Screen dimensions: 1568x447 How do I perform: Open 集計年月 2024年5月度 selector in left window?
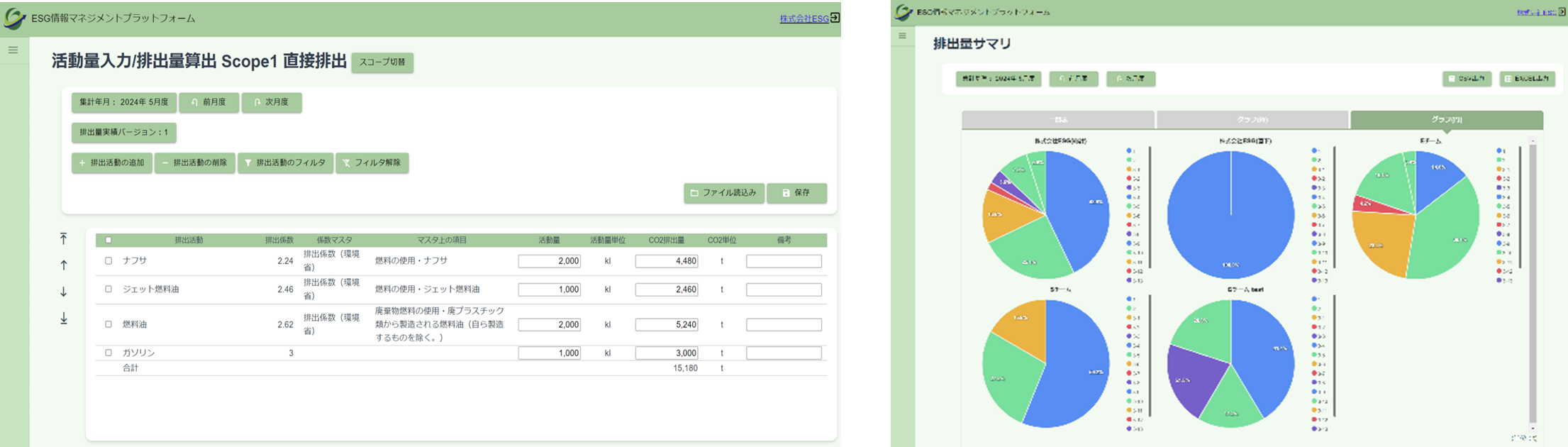pos(124,102)
